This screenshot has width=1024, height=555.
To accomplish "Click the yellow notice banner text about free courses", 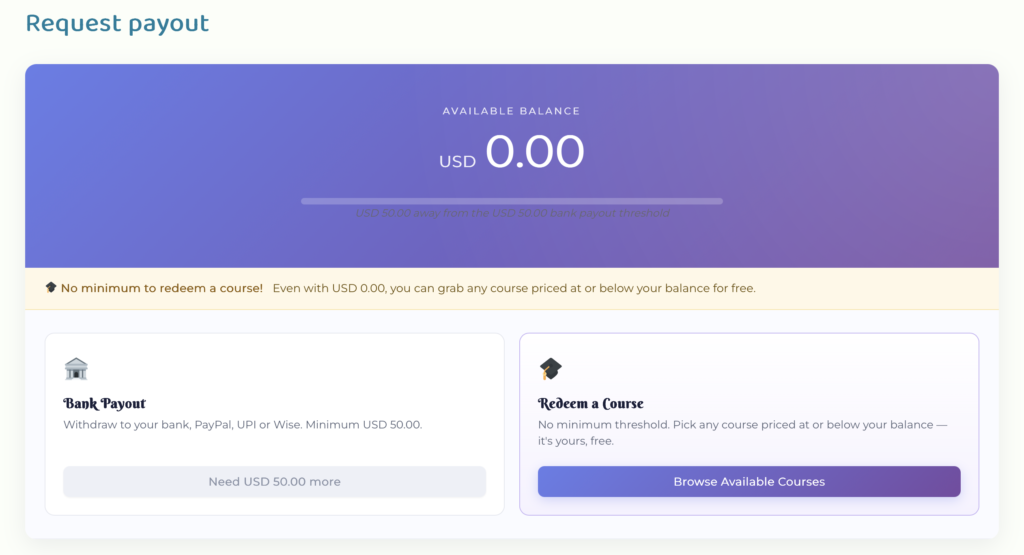I will click(x=514, y=288).
